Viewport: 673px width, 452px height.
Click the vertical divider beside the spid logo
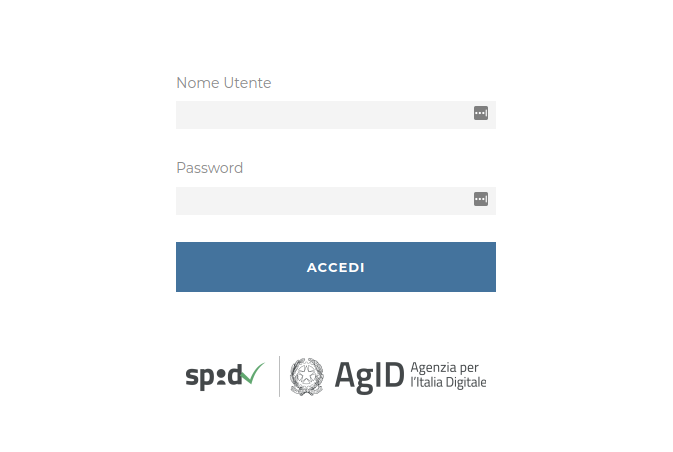tap(279, 376)
